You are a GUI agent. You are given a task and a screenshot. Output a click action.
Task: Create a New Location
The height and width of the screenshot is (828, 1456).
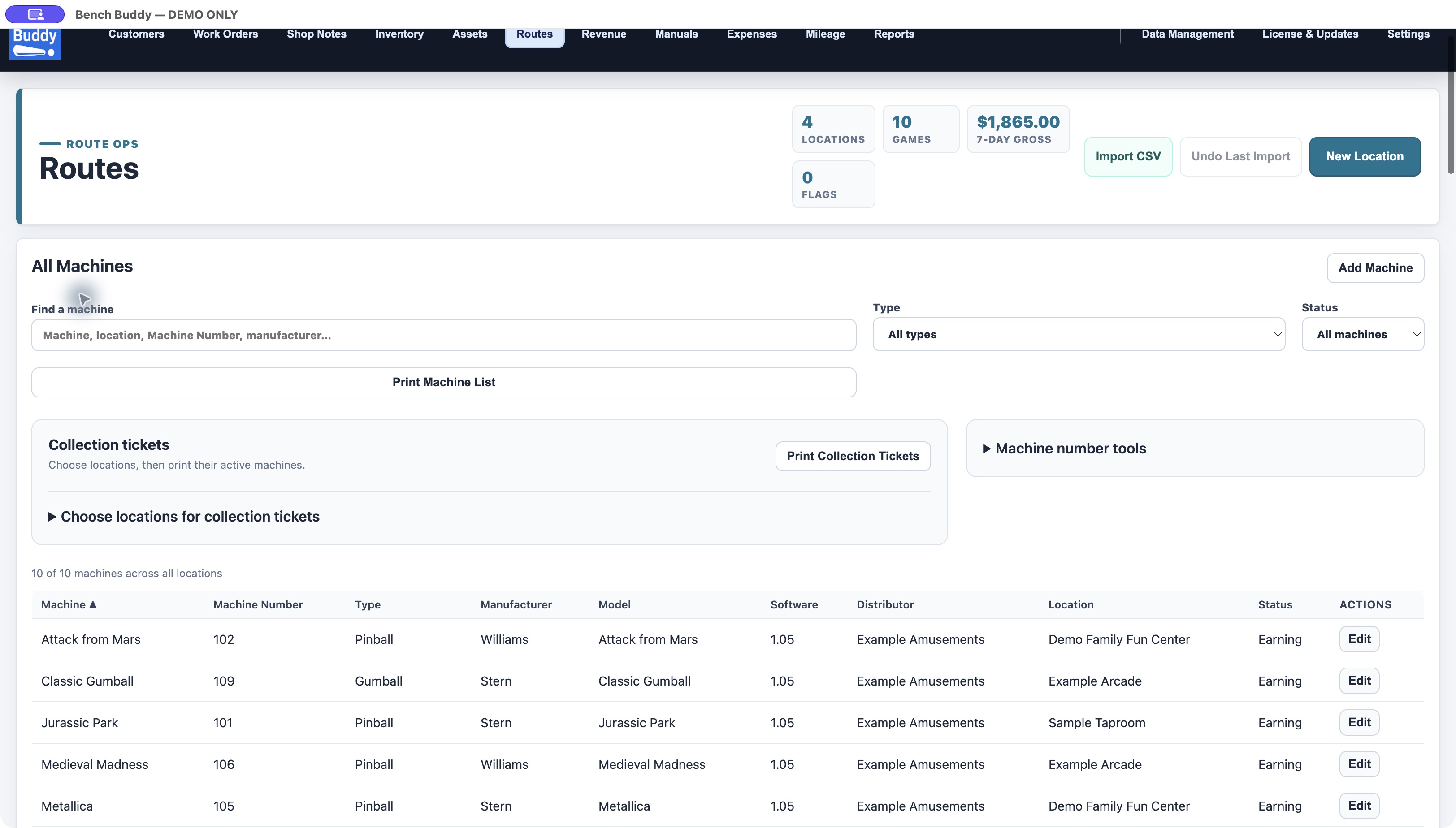pos(1365,156)
